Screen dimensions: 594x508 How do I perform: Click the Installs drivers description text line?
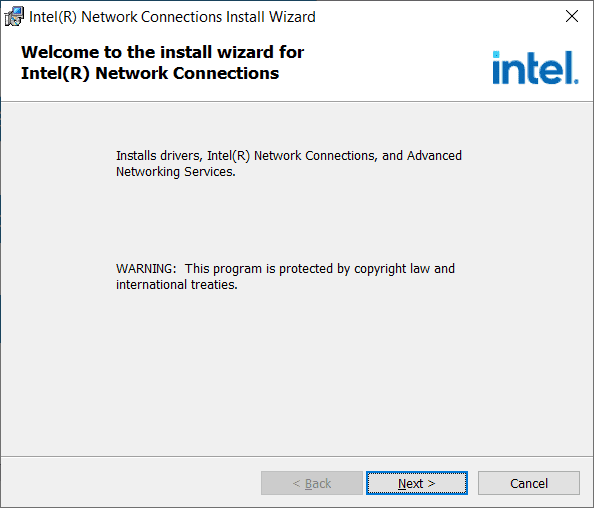pos(289,156)
